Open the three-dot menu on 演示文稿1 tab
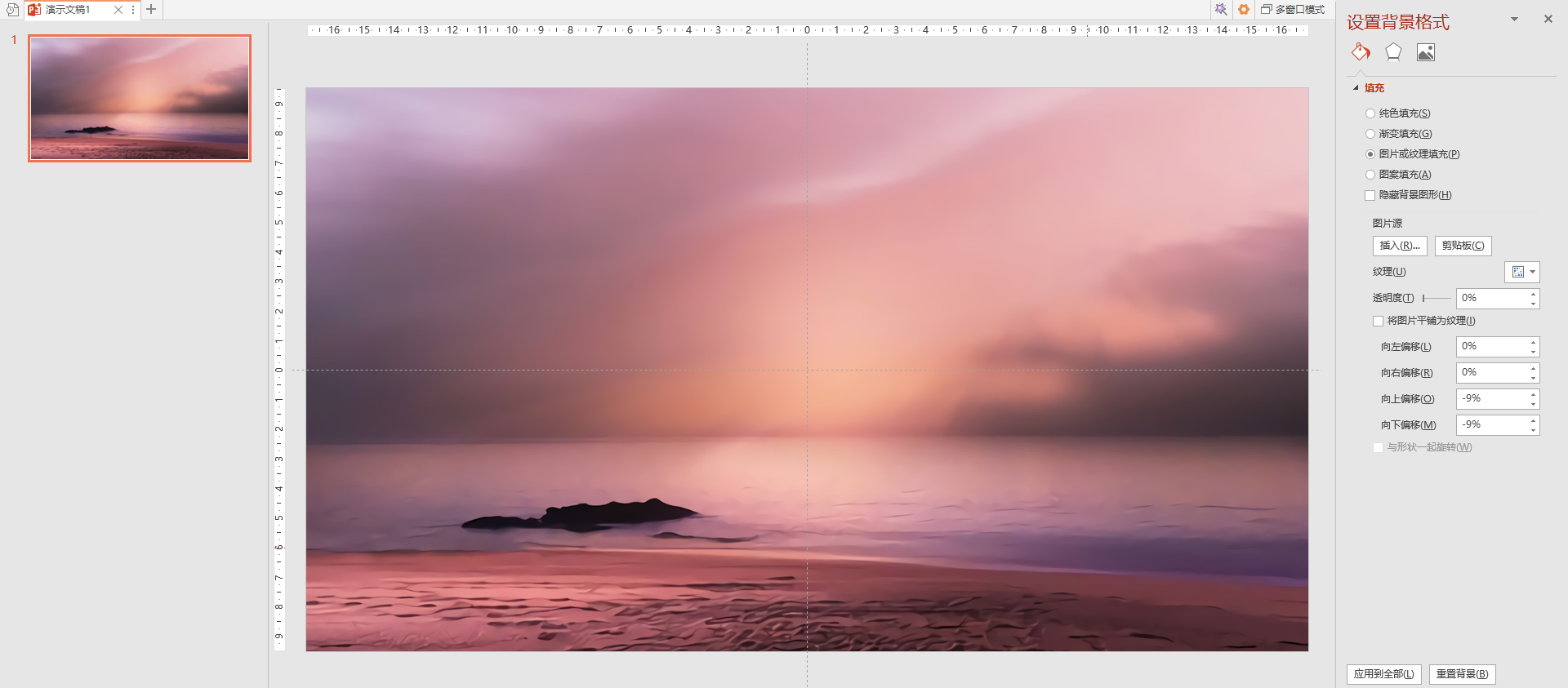The width and height of the screenshot is (1568, 688). click(x=133, y=10)
